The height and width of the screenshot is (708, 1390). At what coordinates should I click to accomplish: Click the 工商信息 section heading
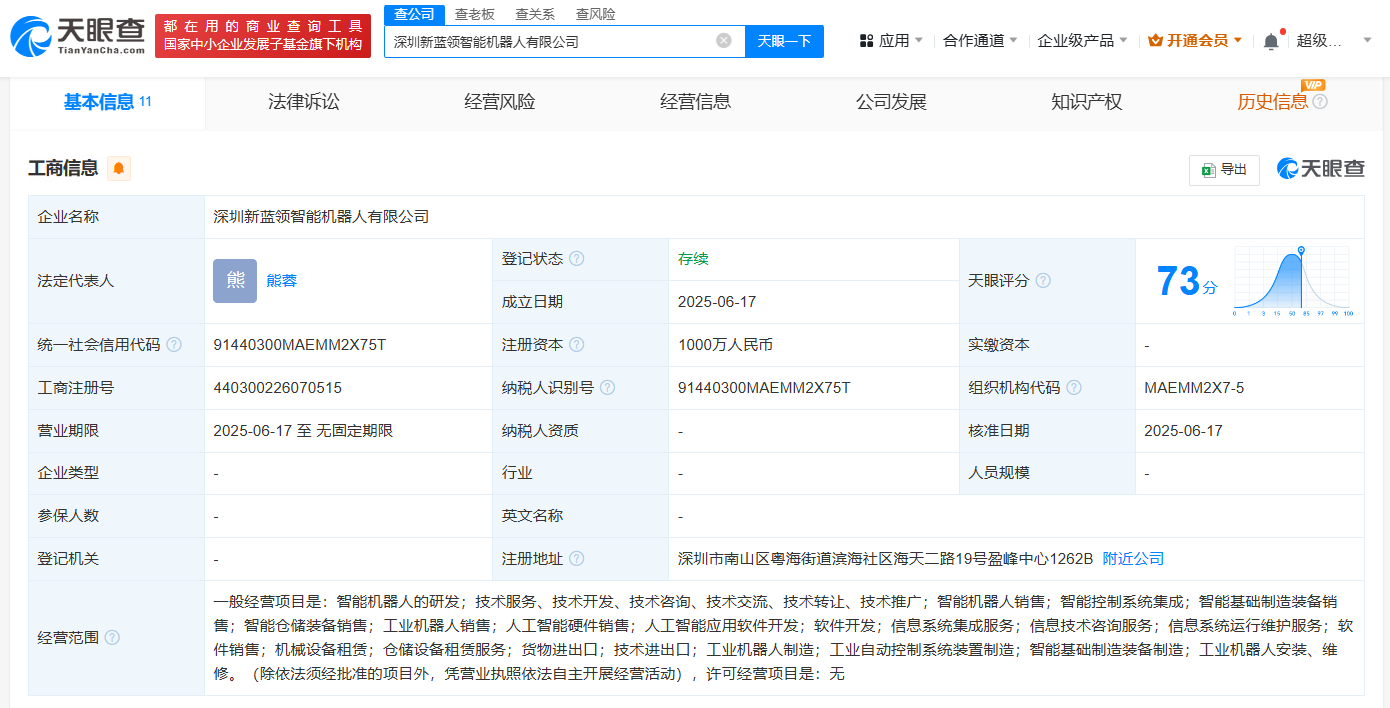[x=63, y=168]
